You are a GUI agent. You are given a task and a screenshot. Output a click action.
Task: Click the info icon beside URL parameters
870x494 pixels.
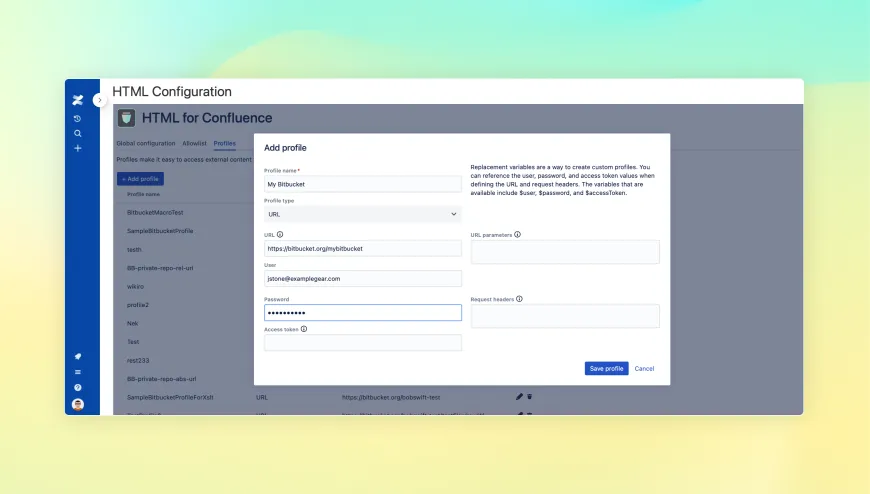(x=517, y=235)
